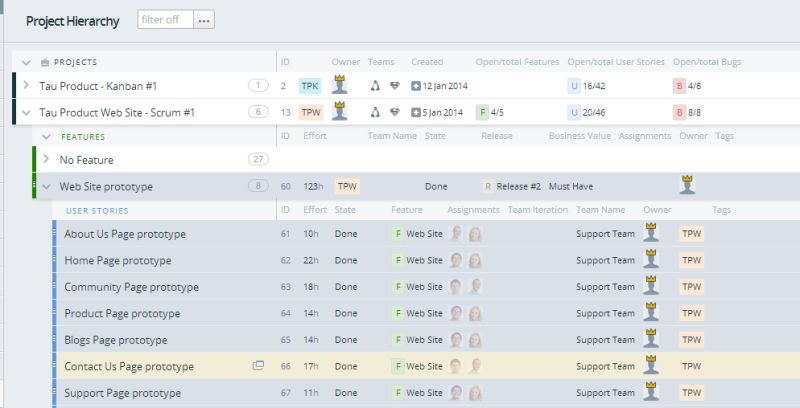Click first assignee avatar on Home Page row
Screen dimensions: 800x408
(456, 260)
